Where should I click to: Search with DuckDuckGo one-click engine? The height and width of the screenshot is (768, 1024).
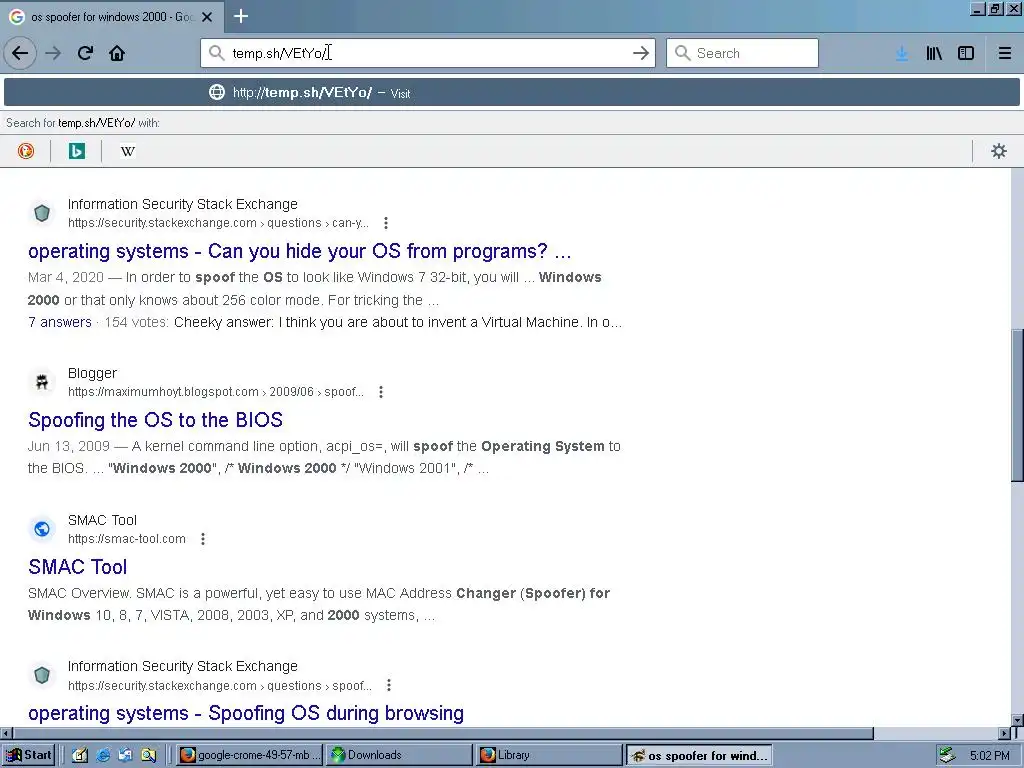(25, 151)
